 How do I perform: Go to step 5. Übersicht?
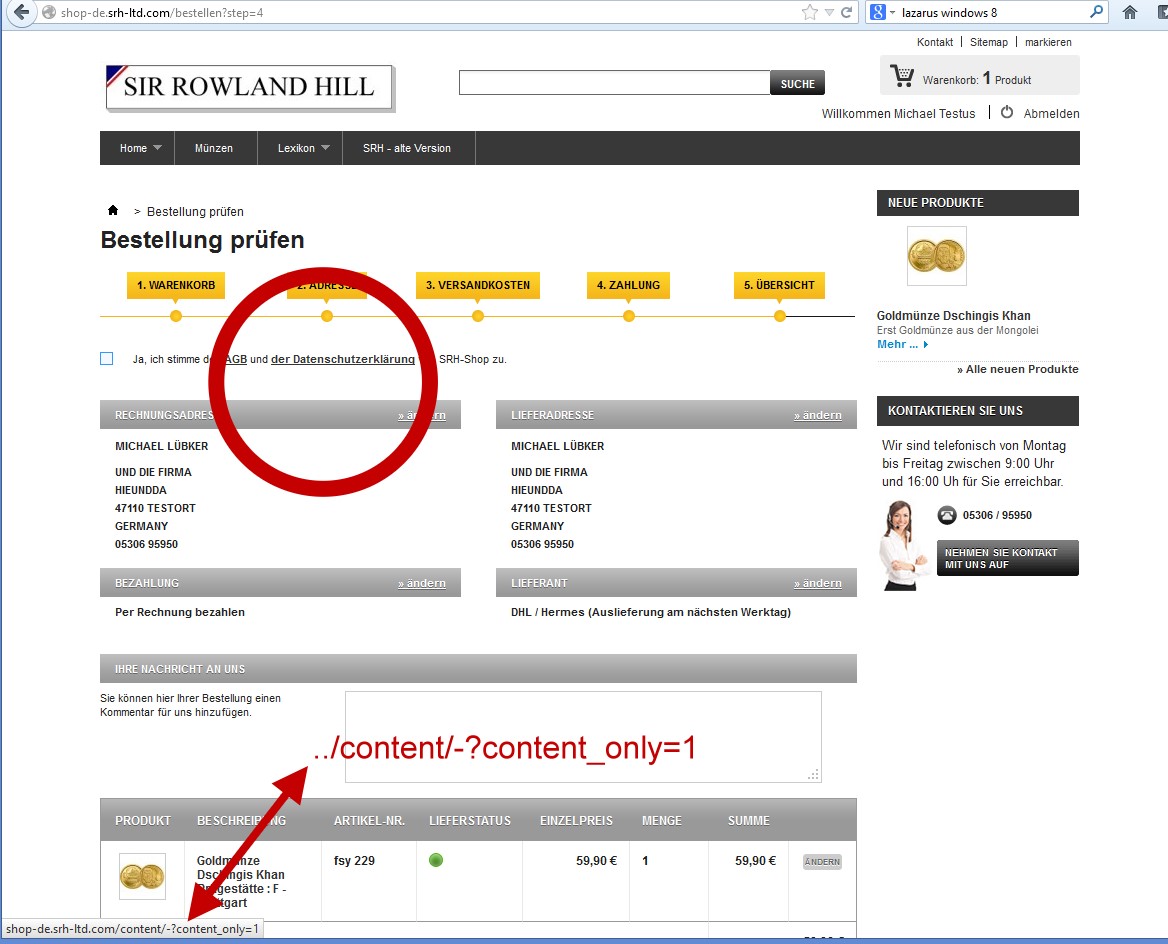(x=779, y=285)
